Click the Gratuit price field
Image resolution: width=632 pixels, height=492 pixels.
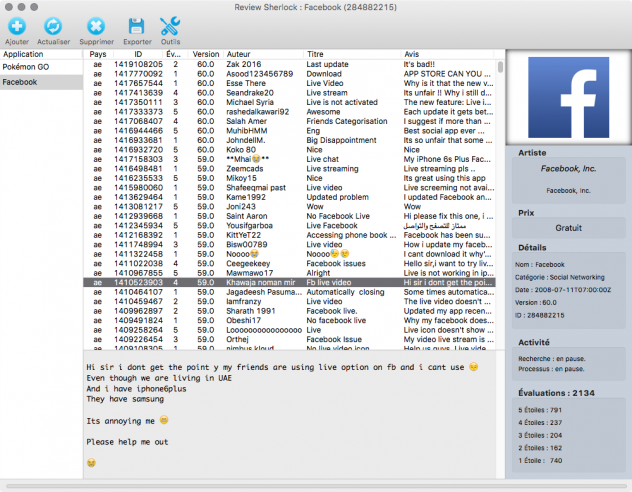coord(568,228)
